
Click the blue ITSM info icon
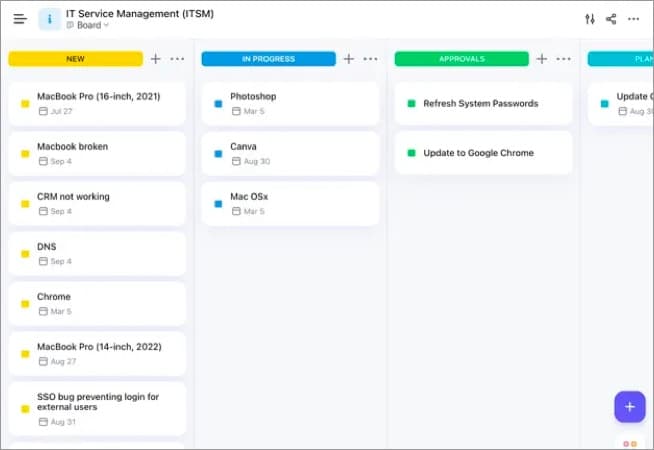coord(50,19)
